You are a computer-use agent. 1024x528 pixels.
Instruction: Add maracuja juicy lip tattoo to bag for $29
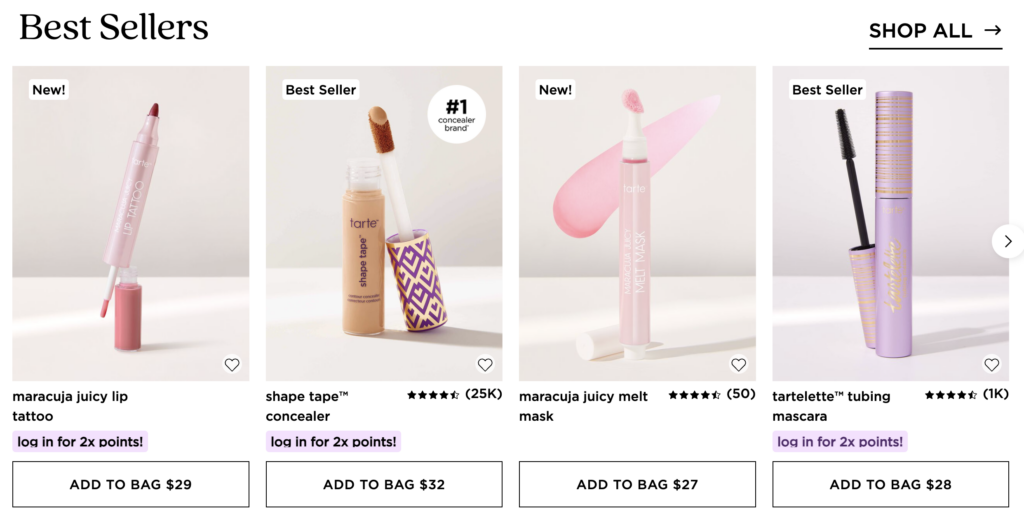pos(131,485)
